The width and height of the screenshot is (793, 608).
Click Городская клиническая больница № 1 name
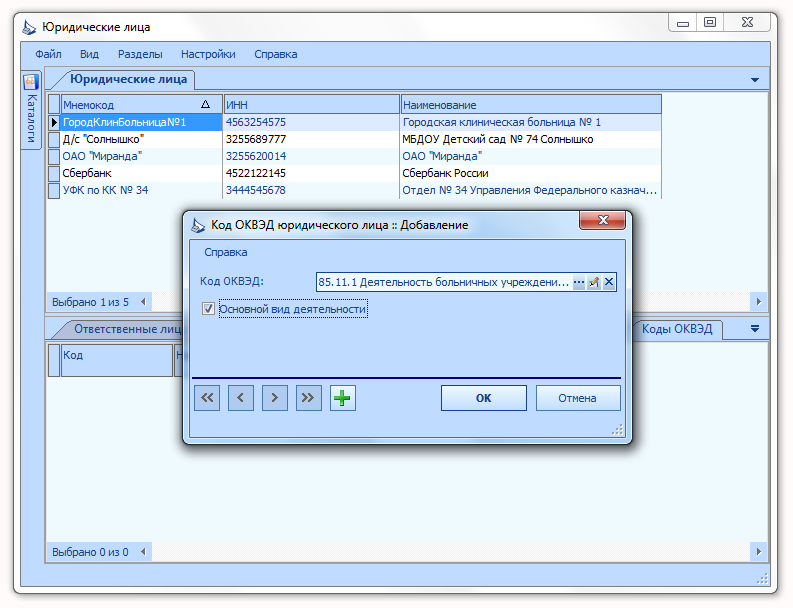[x=502, y=122]
